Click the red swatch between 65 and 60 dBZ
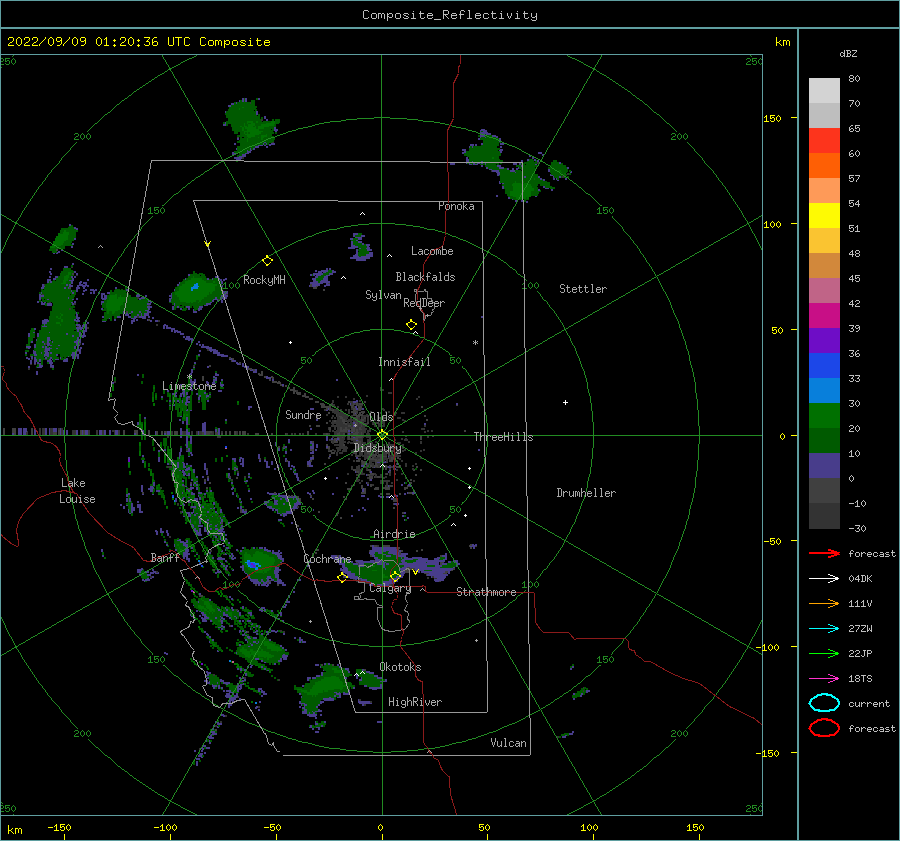Viewport: 900px width, 841px height. pos(824,141)
